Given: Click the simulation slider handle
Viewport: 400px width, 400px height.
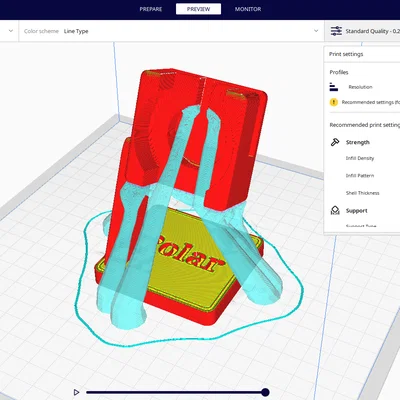Looking at the screenshot, I should pyautogui.click(x=265, y=392).
